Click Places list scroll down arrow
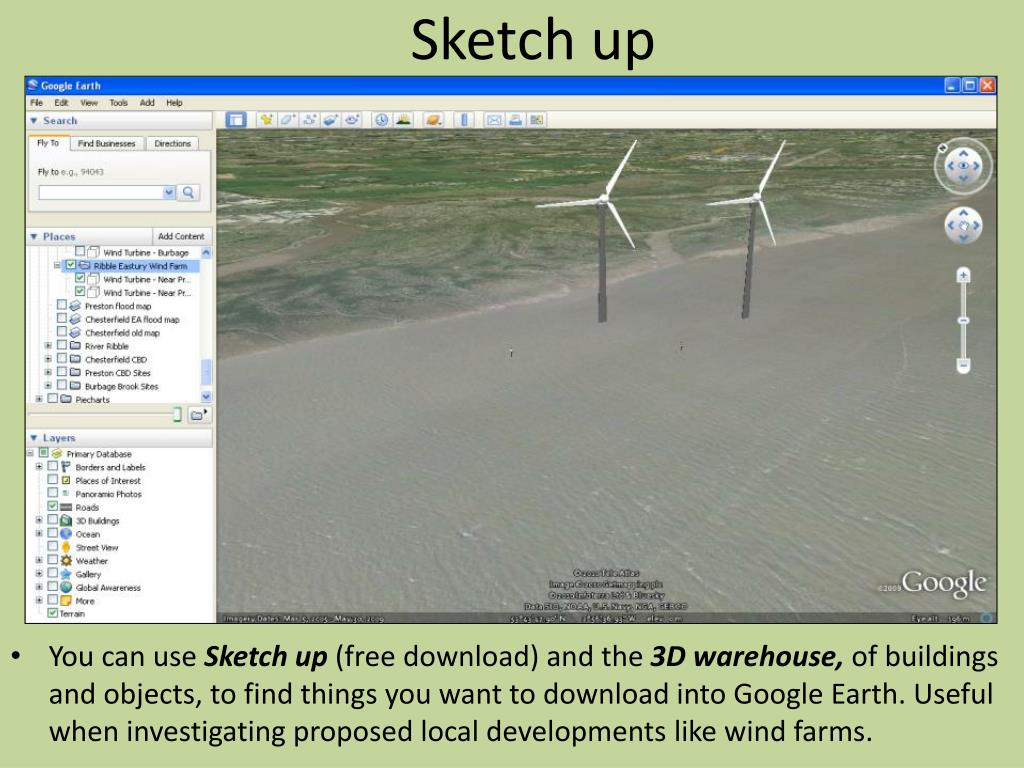The width and height of the screenshot is (1024, 768). tap(206, 396)
